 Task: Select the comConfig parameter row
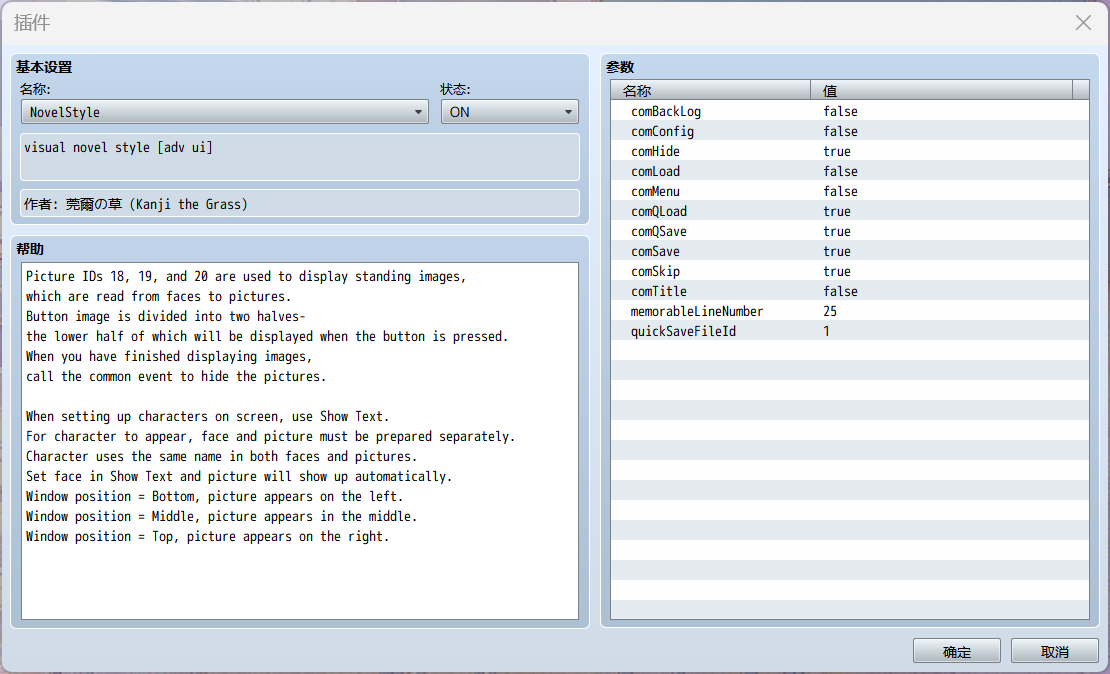point(849,131)
